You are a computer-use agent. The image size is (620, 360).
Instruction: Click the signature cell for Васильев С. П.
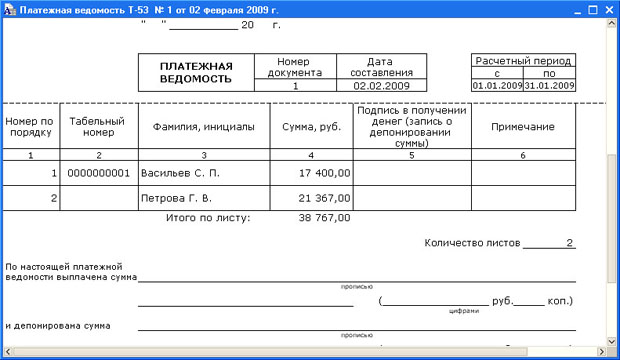(x=412, y=173)
